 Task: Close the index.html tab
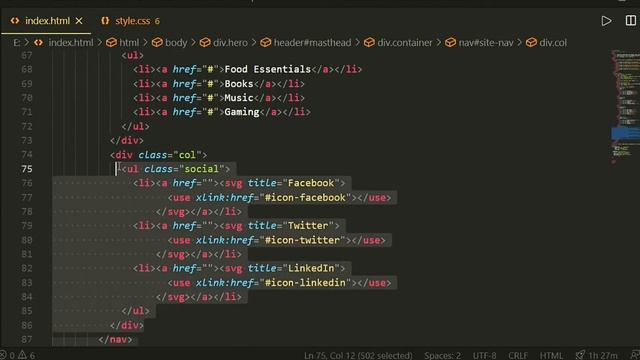(79, 21)
